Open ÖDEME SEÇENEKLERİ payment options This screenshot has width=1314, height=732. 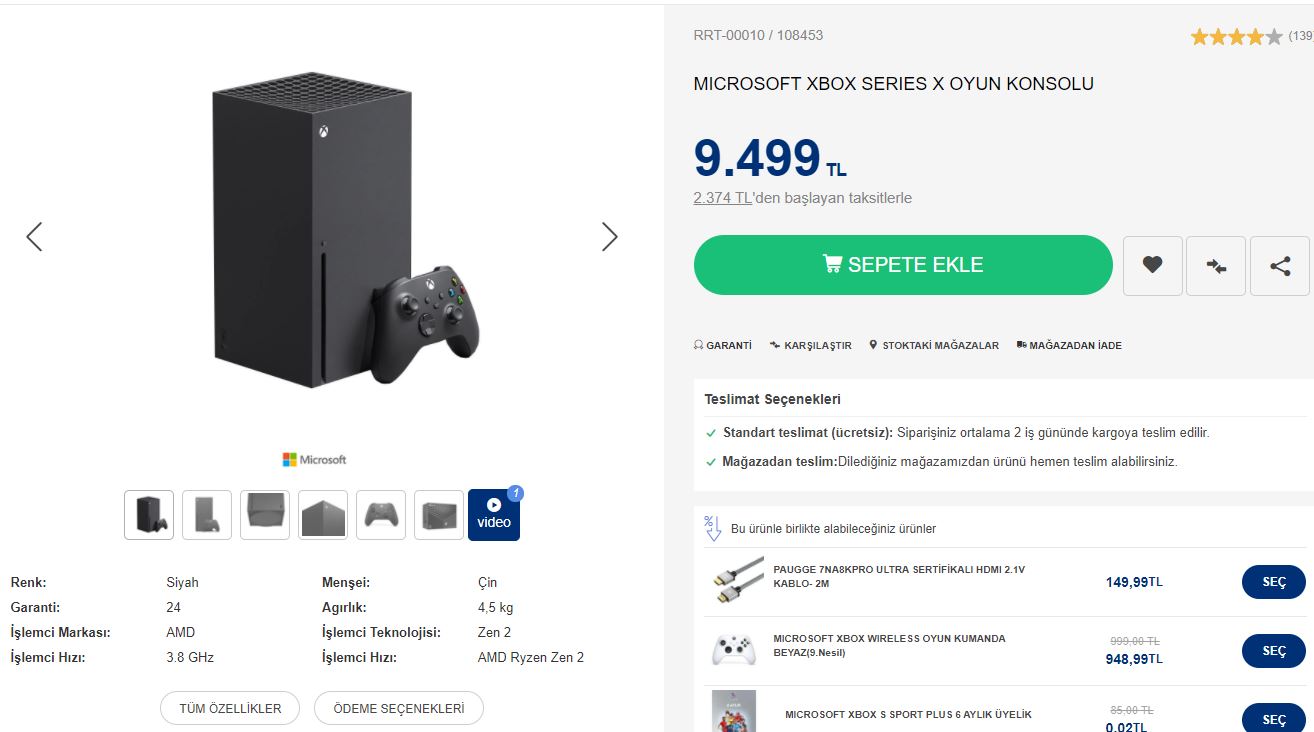pyautogui.click(x=398, y=708)
